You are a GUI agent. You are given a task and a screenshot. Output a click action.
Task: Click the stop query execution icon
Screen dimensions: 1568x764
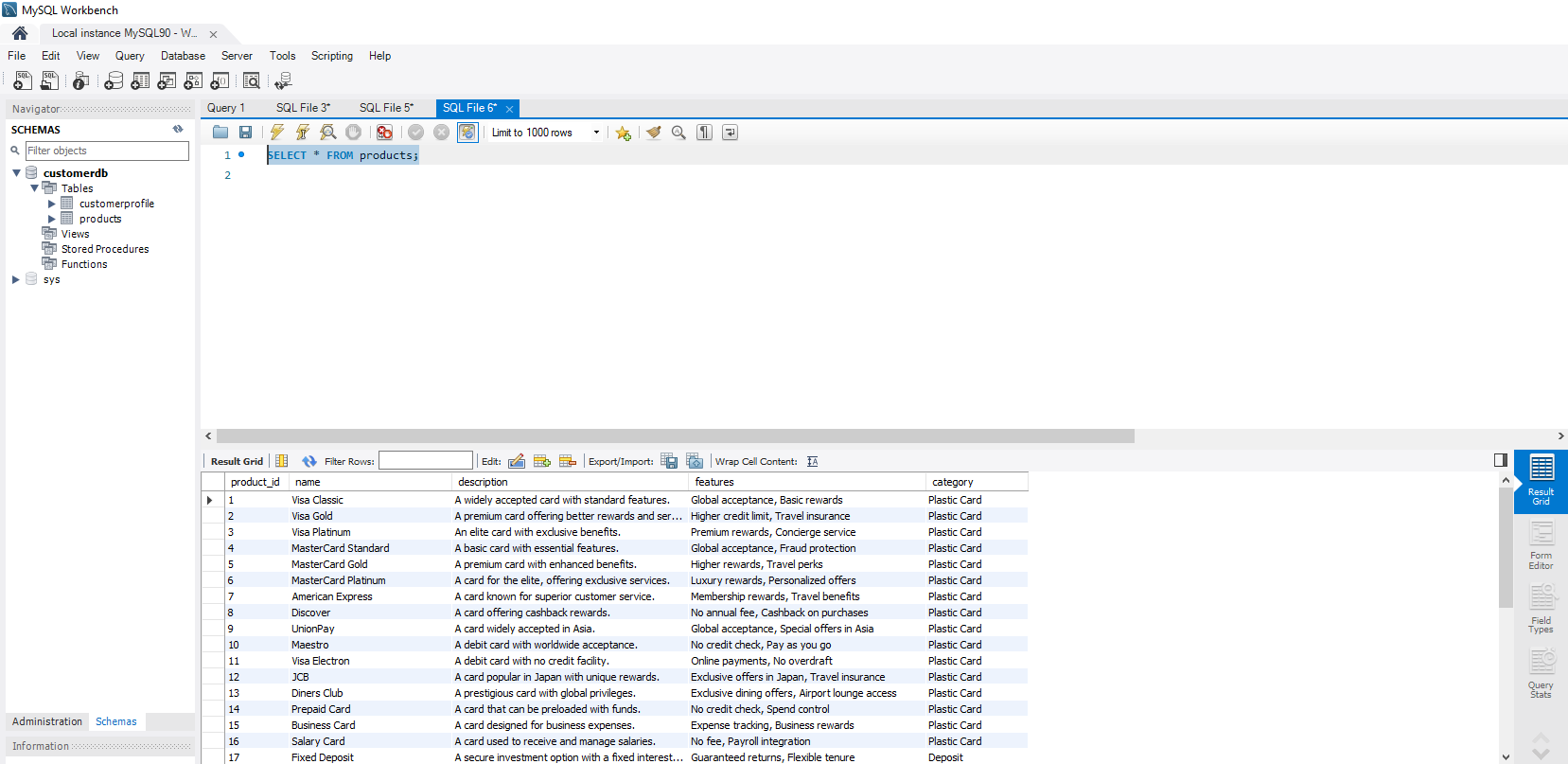coord(353,133)
